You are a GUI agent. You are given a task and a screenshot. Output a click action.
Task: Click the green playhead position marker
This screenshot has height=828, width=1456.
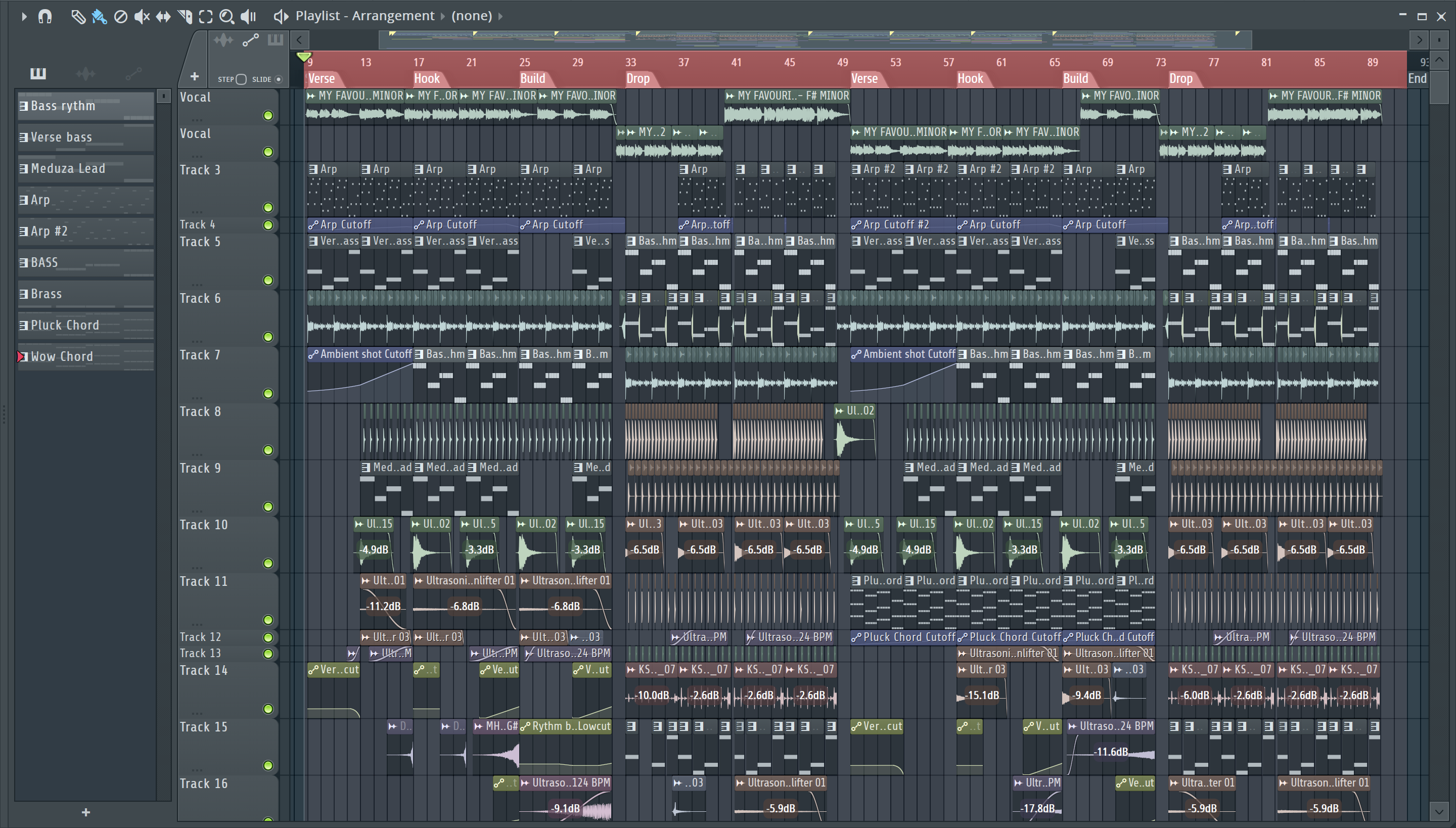[304, 56]
